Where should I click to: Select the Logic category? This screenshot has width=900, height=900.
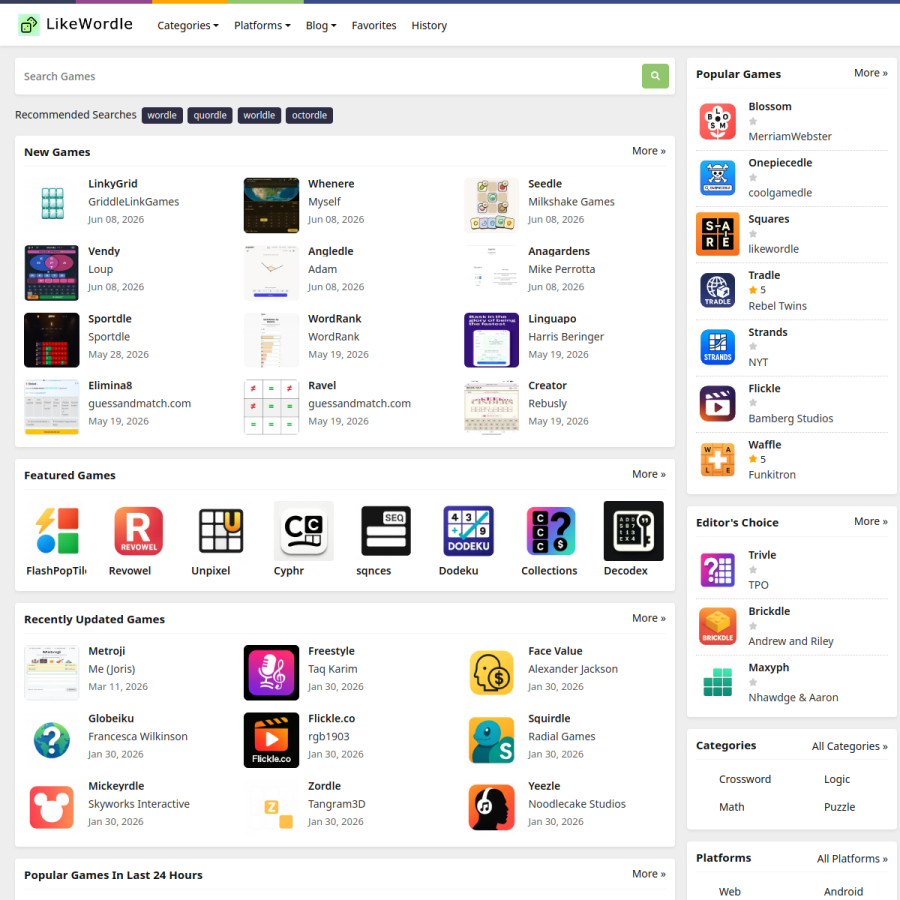pos(836,779)
